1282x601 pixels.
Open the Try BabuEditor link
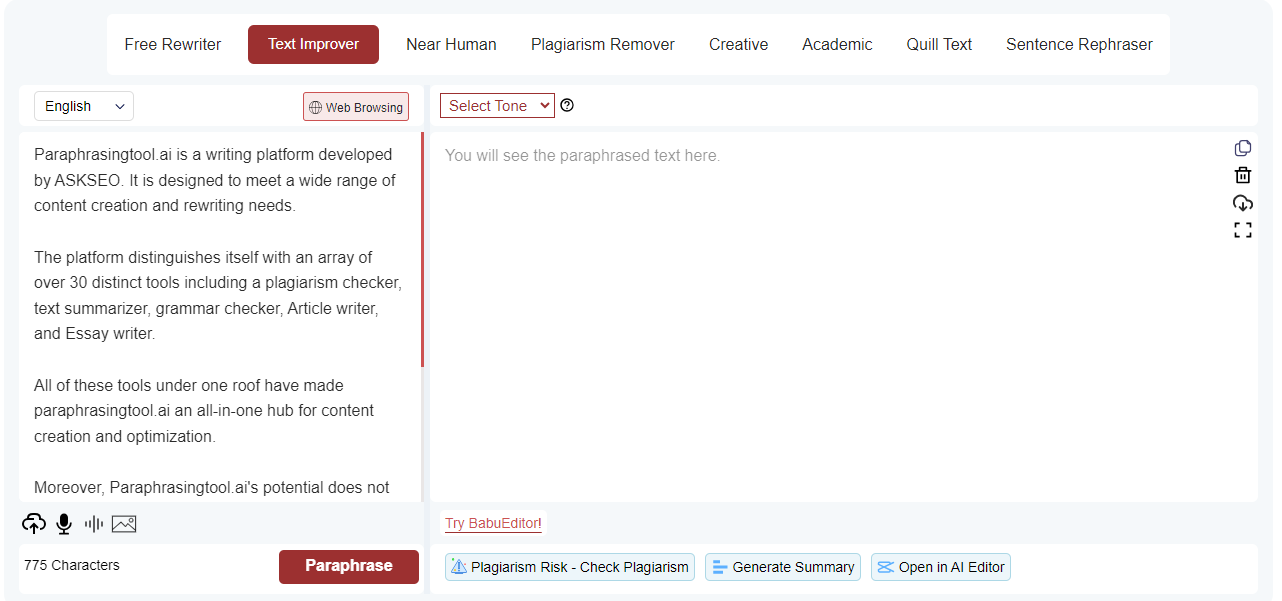click(x=493, y=523)
